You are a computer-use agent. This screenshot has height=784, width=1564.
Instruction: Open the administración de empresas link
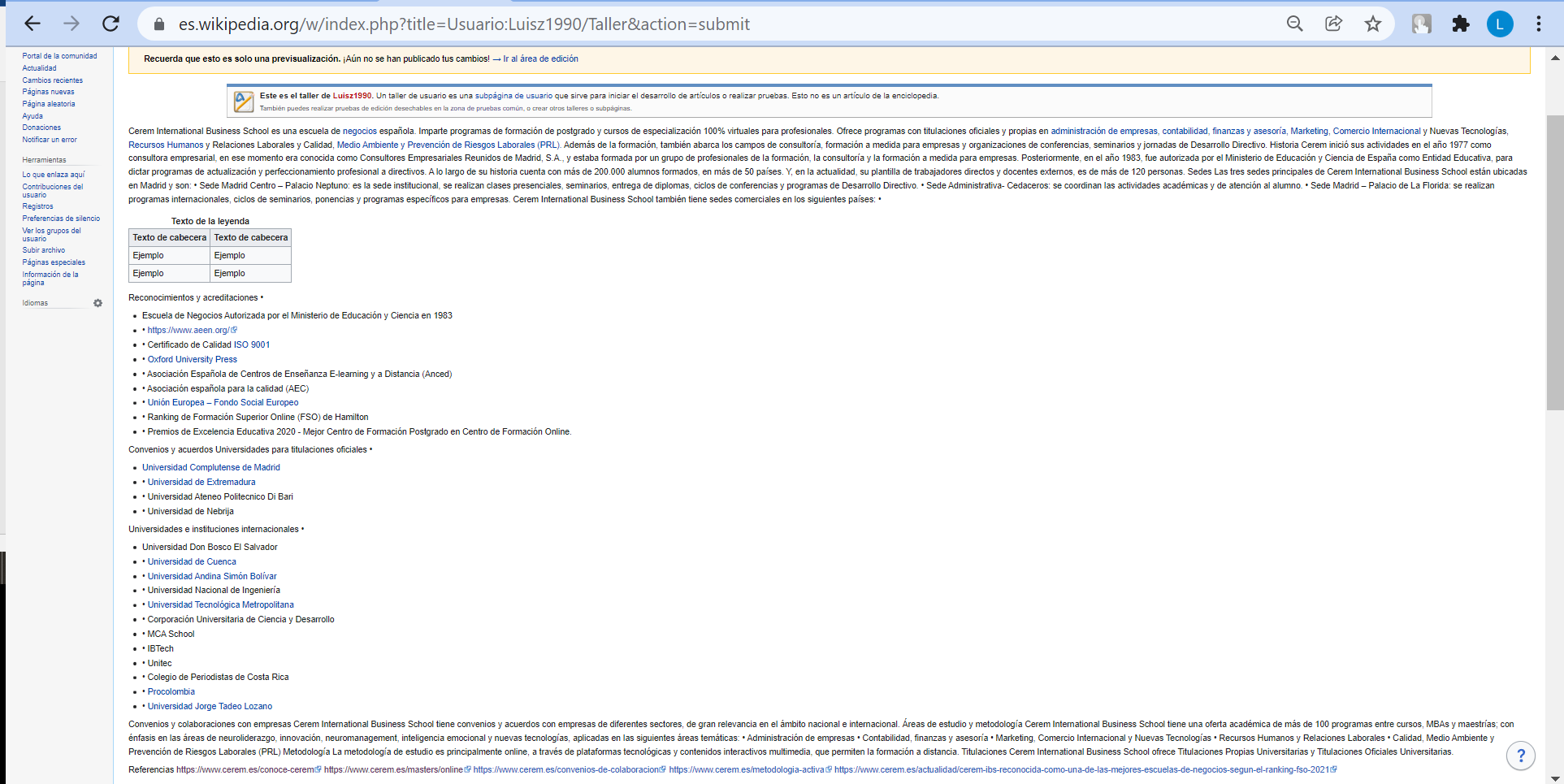pyautogui.click(x=1104, y=131)
